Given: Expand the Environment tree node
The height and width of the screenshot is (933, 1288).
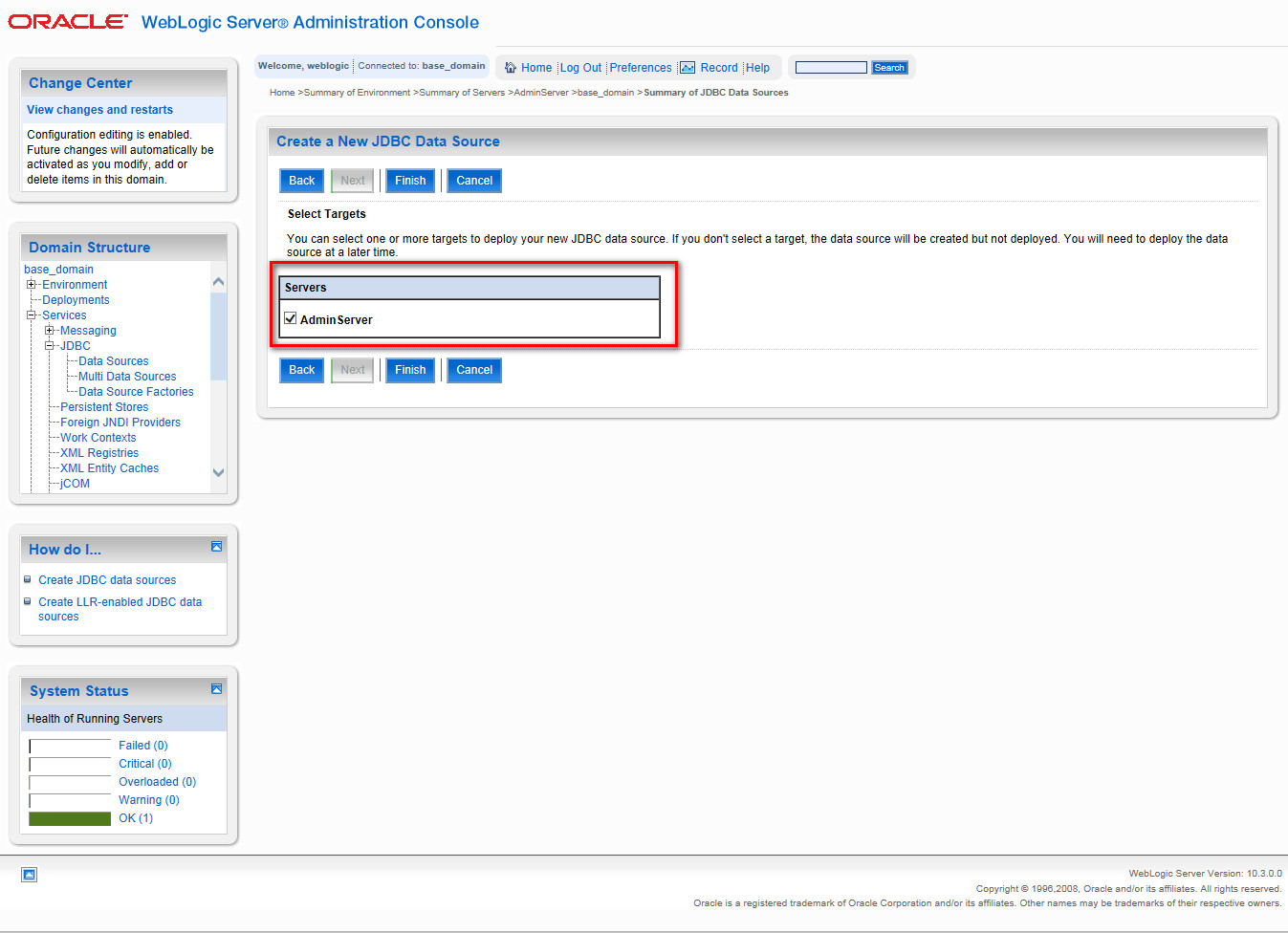Looking at the screenshot, I should 32,285.
